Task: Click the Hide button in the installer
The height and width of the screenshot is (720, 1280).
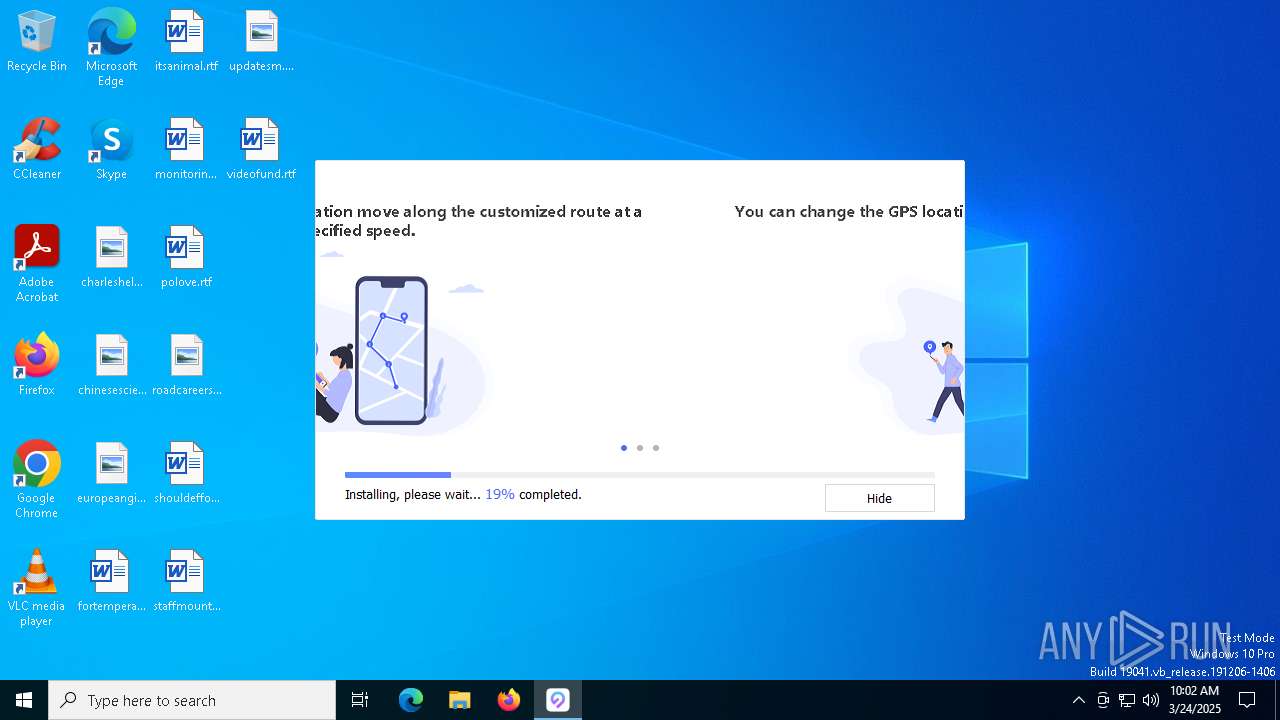Action: 879,498
